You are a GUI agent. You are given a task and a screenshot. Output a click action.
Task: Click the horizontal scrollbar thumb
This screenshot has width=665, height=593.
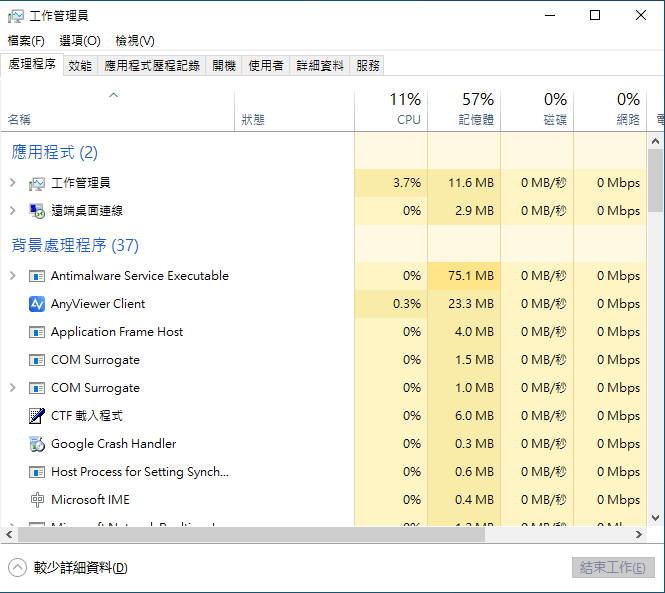coord(251,534)
